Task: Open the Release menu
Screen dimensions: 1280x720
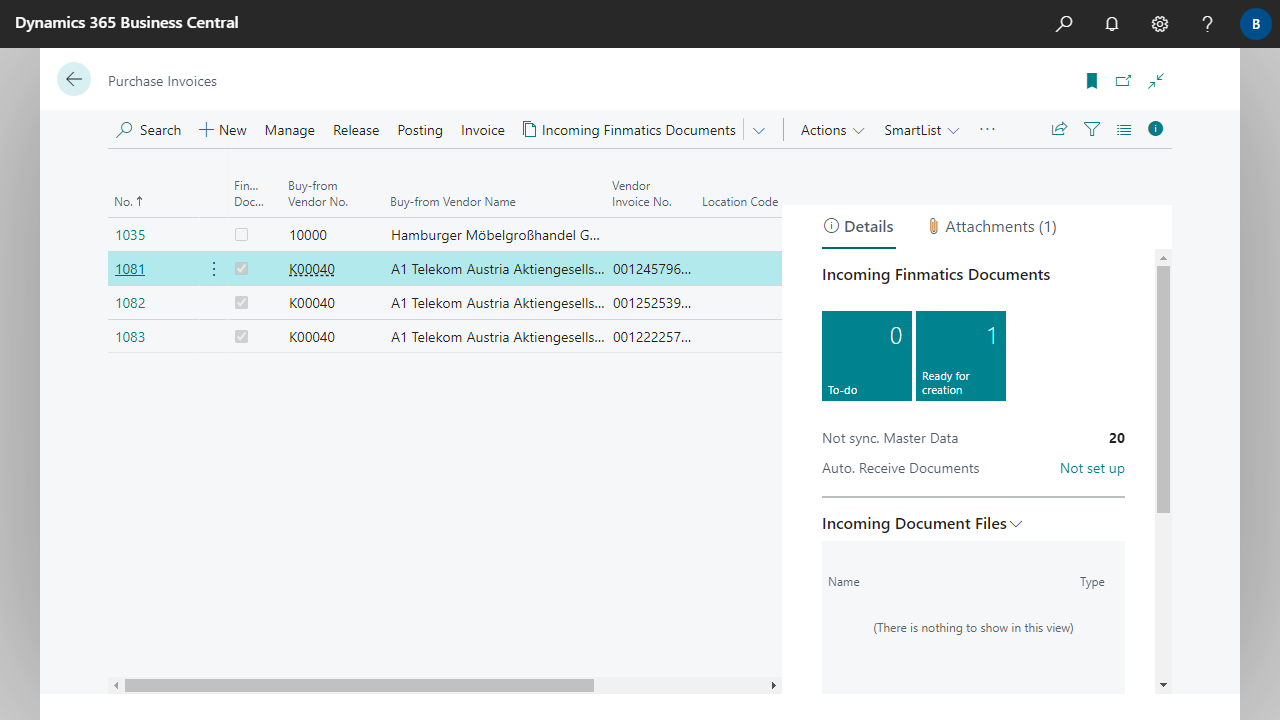Action: point(356,130)
